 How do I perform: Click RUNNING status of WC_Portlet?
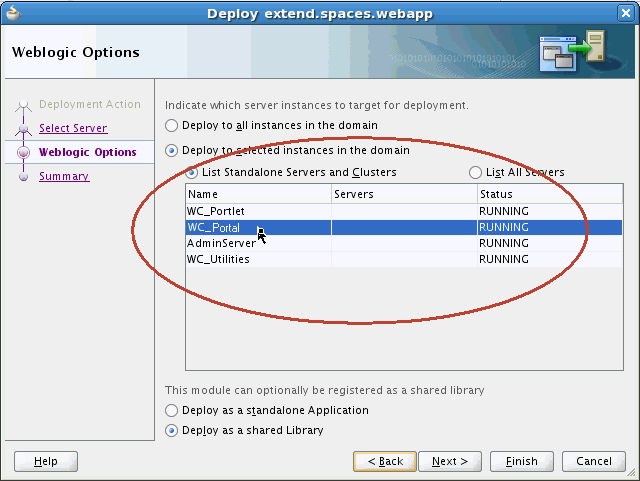coord(504,211)
